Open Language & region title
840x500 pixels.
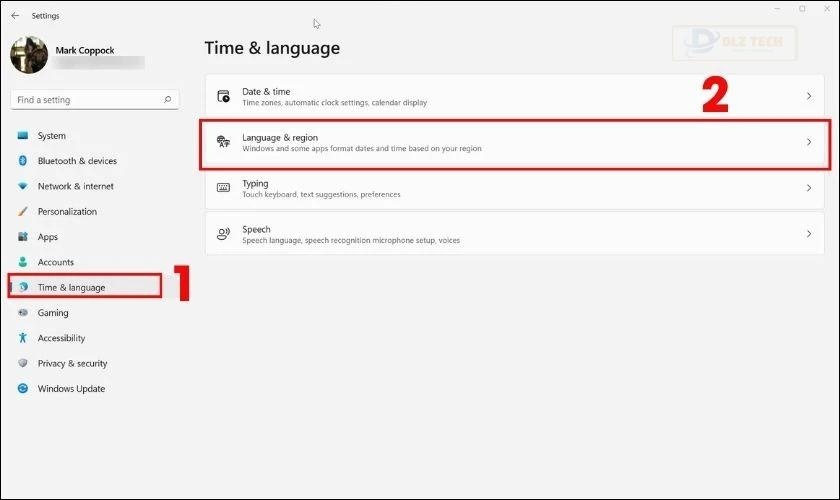pyautogui.click(x=280, y=138)
